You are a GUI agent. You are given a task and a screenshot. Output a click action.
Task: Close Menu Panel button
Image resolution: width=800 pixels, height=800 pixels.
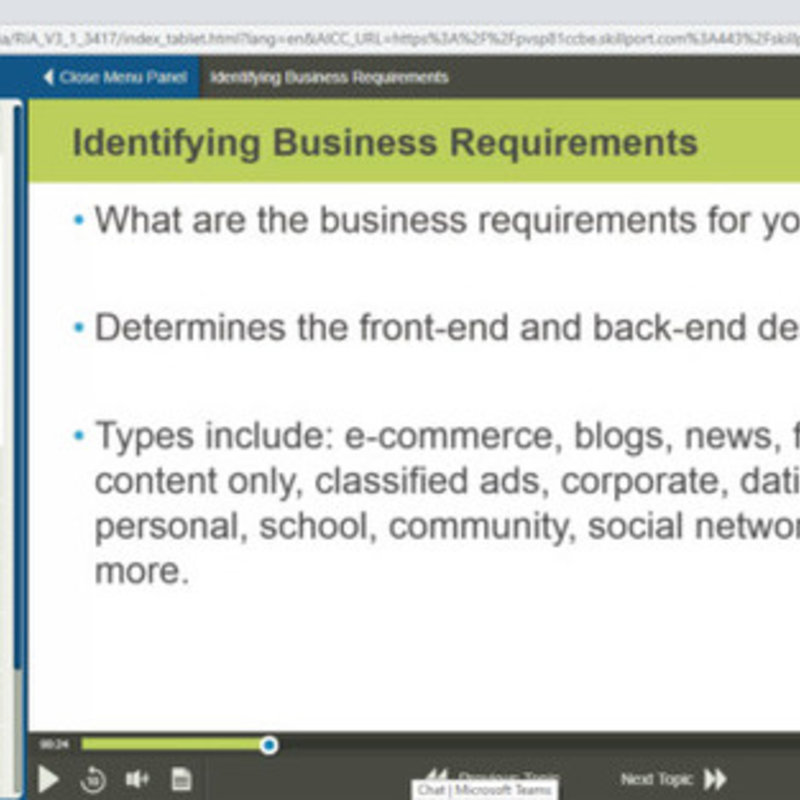115,77
